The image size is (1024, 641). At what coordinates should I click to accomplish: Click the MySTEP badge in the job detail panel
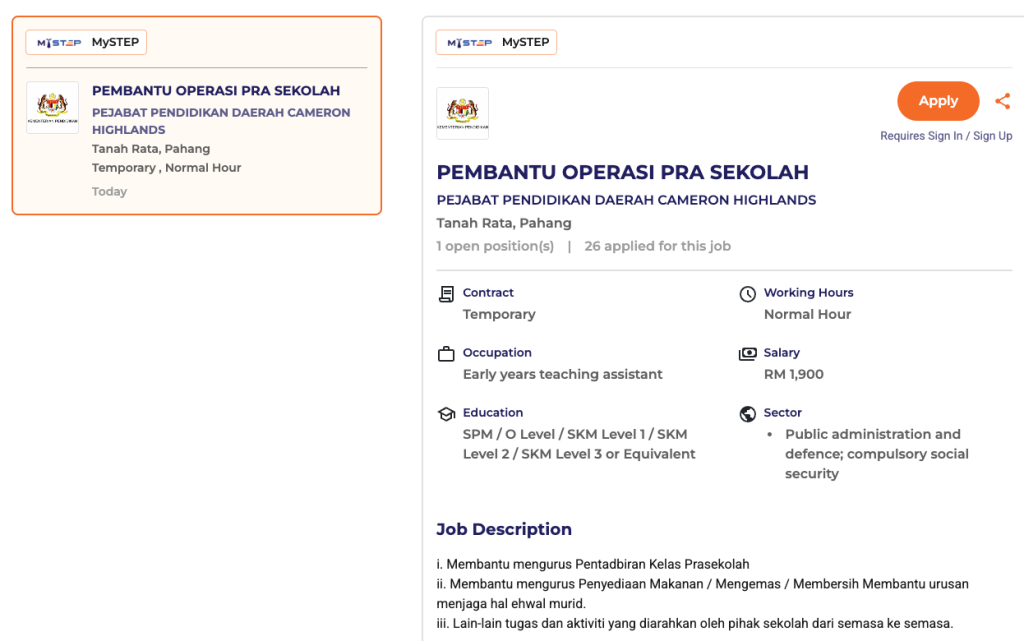497,42
